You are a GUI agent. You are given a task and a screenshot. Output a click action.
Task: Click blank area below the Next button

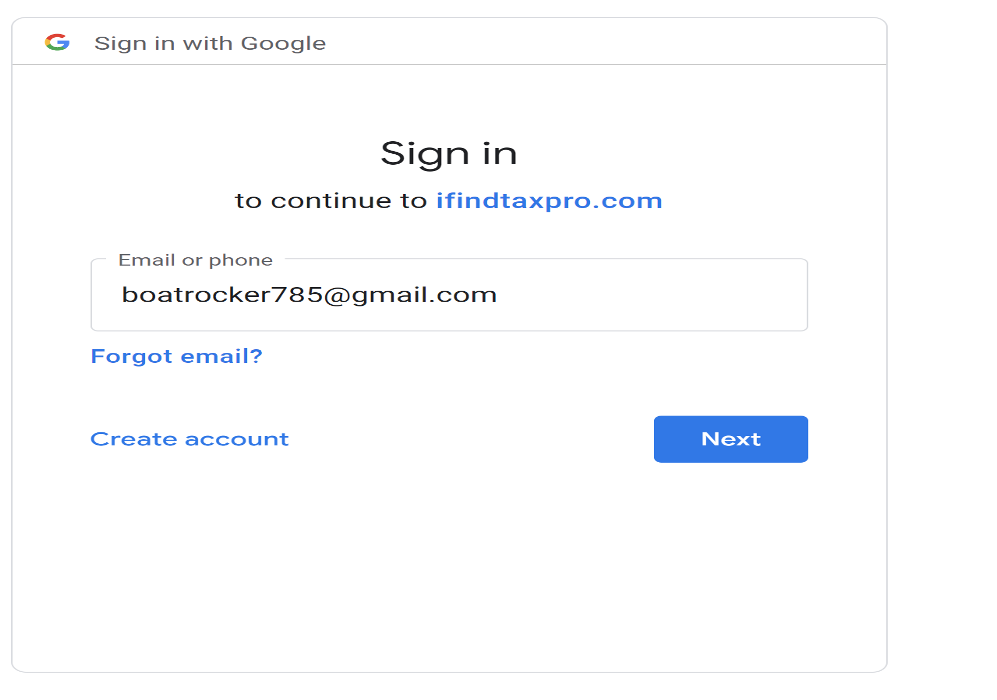731,560
